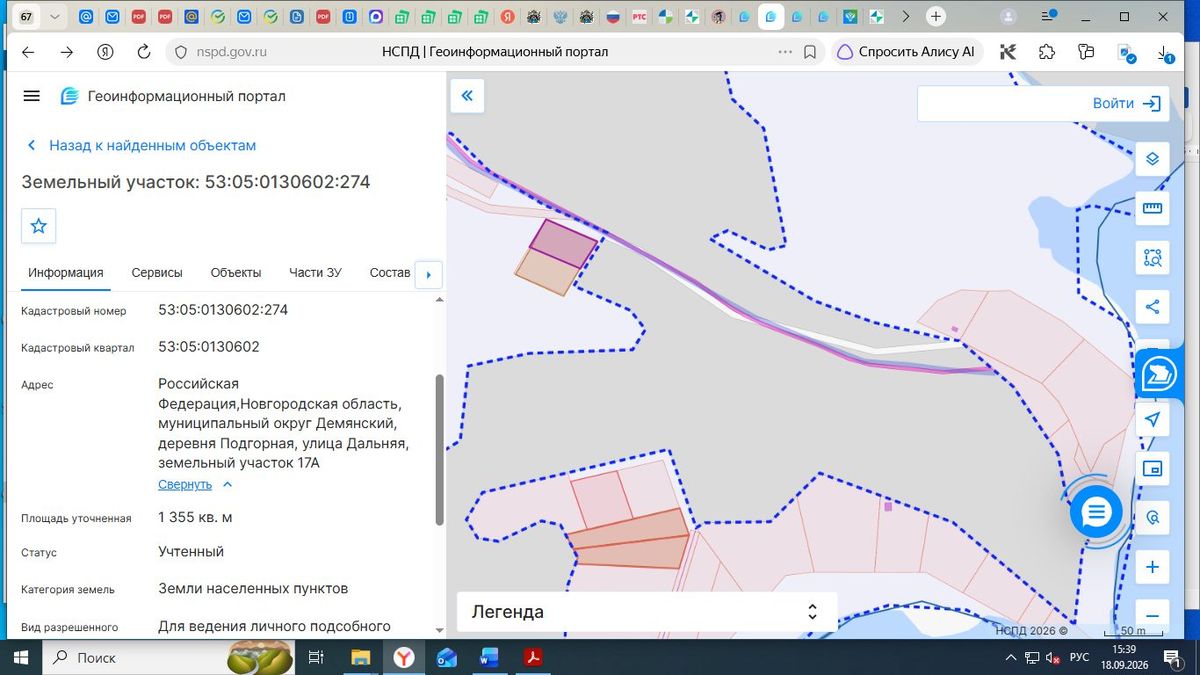The height and width of the screenshot is (675, 1200).
Task: Switch РУС keyboard language in tray
Action: pyautogui.click(x=1079, y=657)
